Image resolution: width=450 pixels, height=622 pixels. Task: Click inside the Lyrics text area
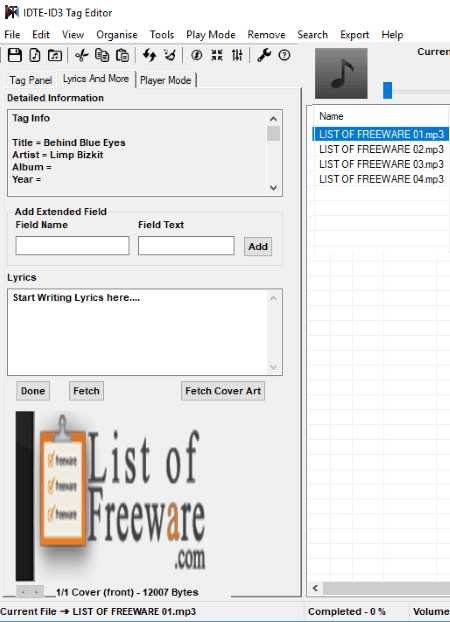[139, 332]
